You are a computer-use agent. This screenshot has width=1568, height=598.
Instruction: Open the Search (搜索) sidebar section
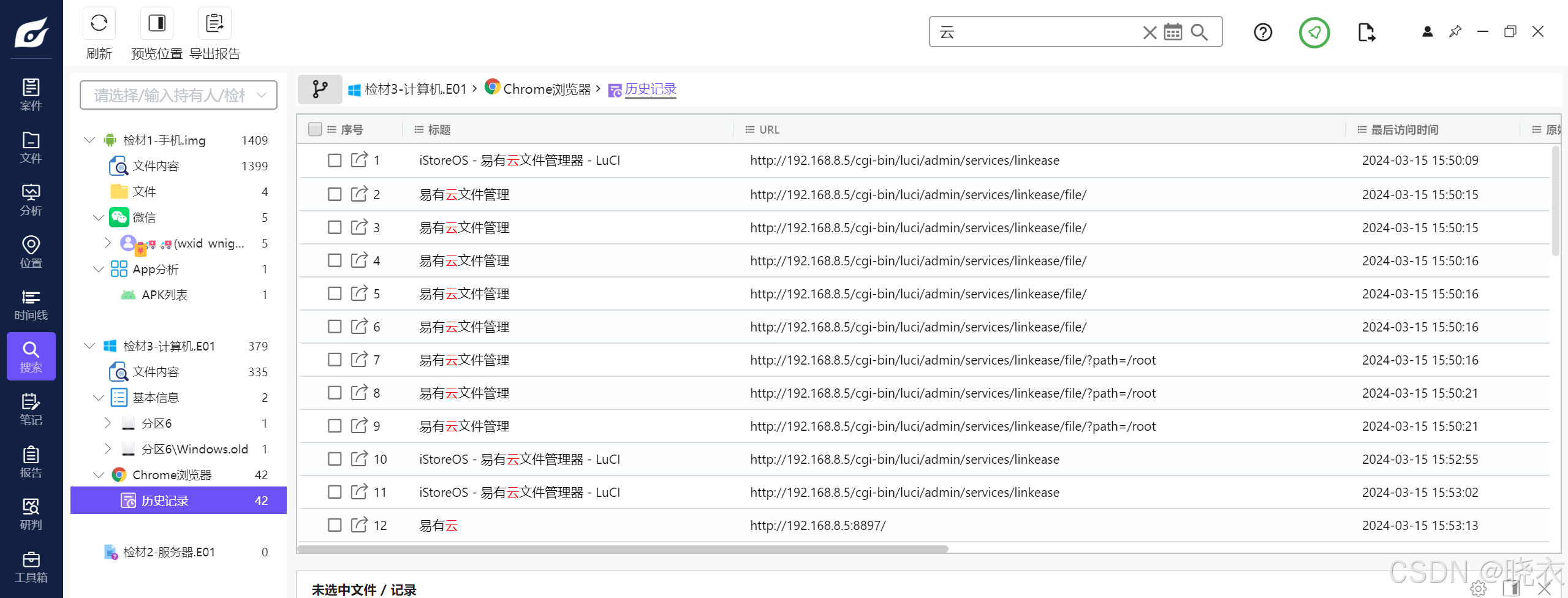(31, 357)
